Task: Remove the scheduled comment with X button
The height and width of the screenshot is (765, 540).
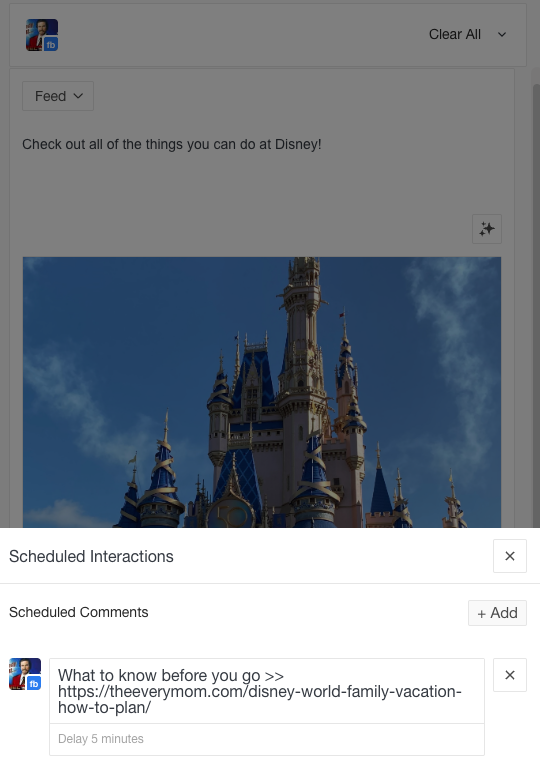Action: (510, 675)
